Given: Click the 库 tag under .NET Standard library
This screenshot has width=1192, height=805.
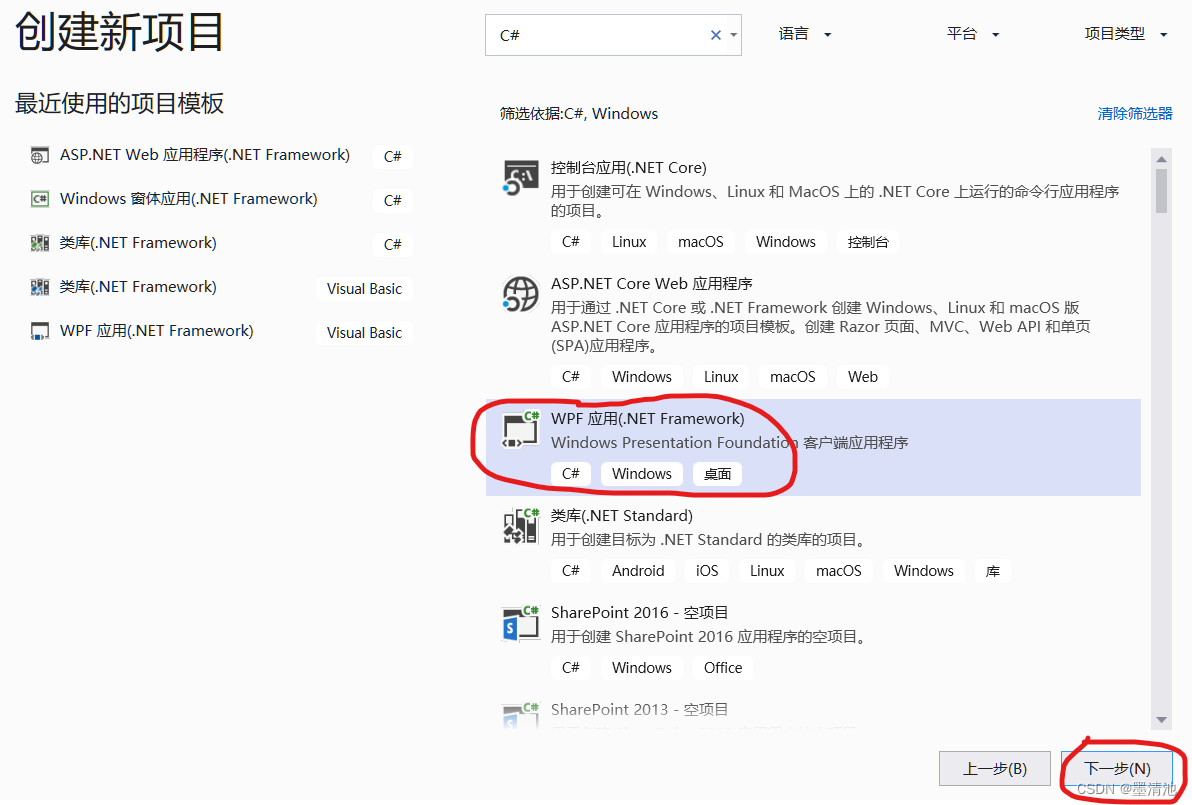Looking at the screenshot, I should pos(993,571).
